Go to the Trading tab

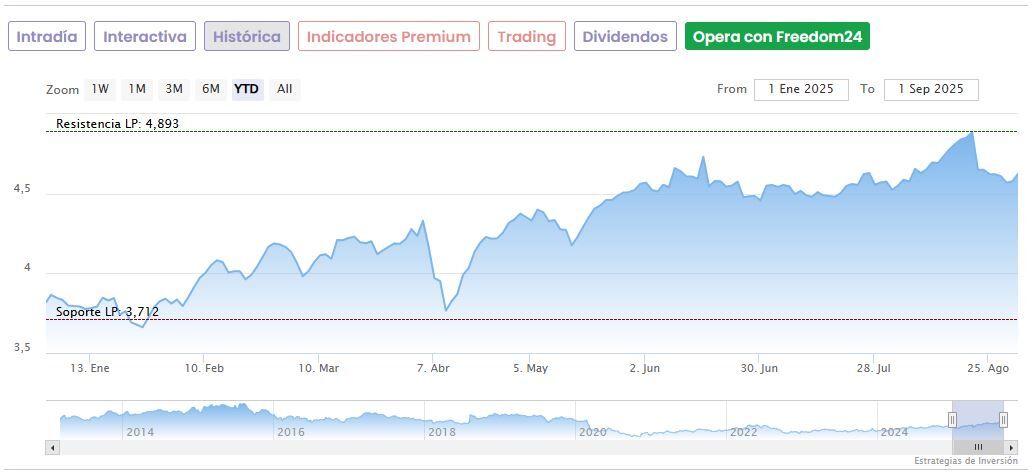point(526,37)
